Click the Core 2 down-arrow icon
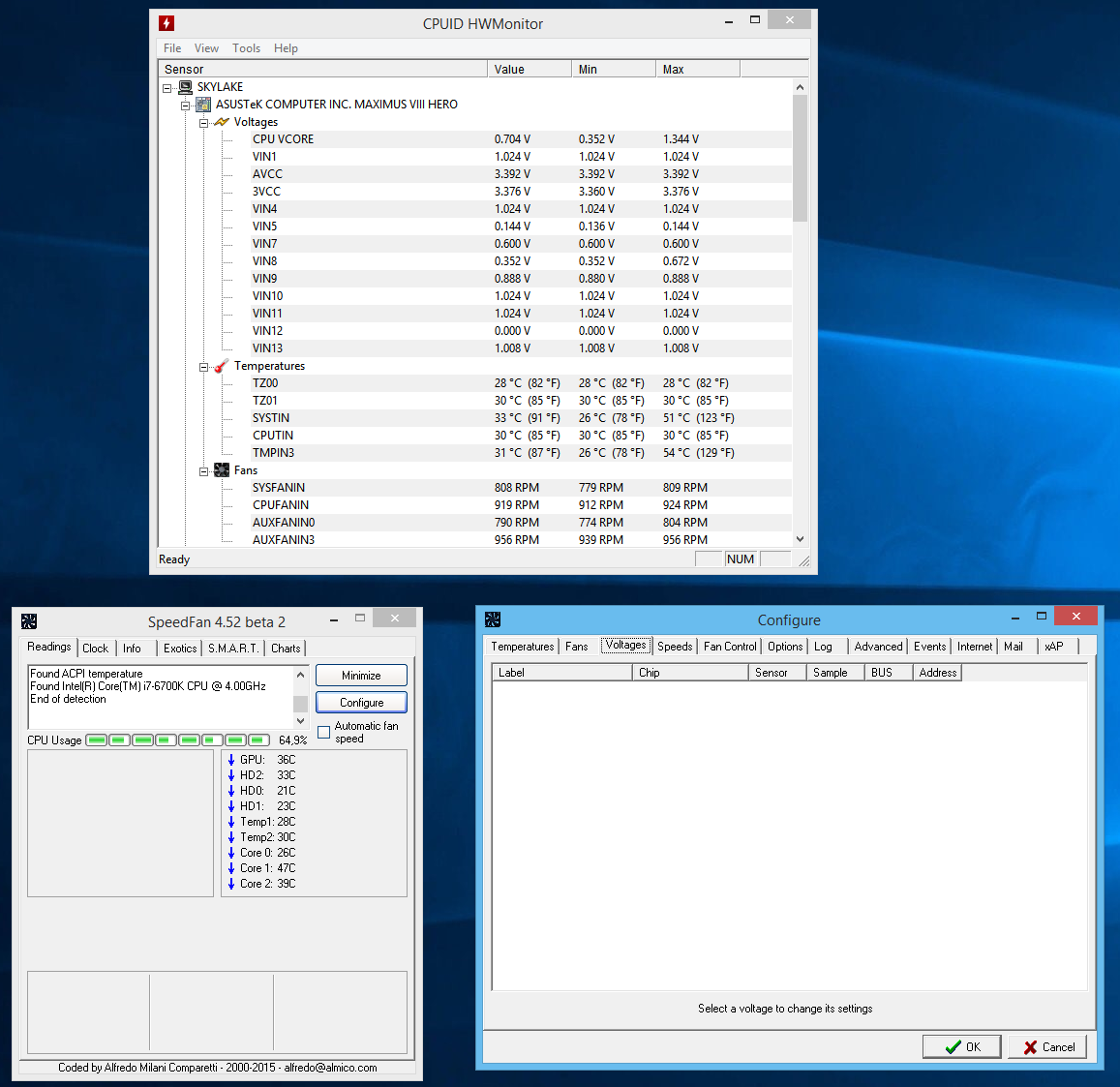1120x1087 pixels. pos(231,884)
